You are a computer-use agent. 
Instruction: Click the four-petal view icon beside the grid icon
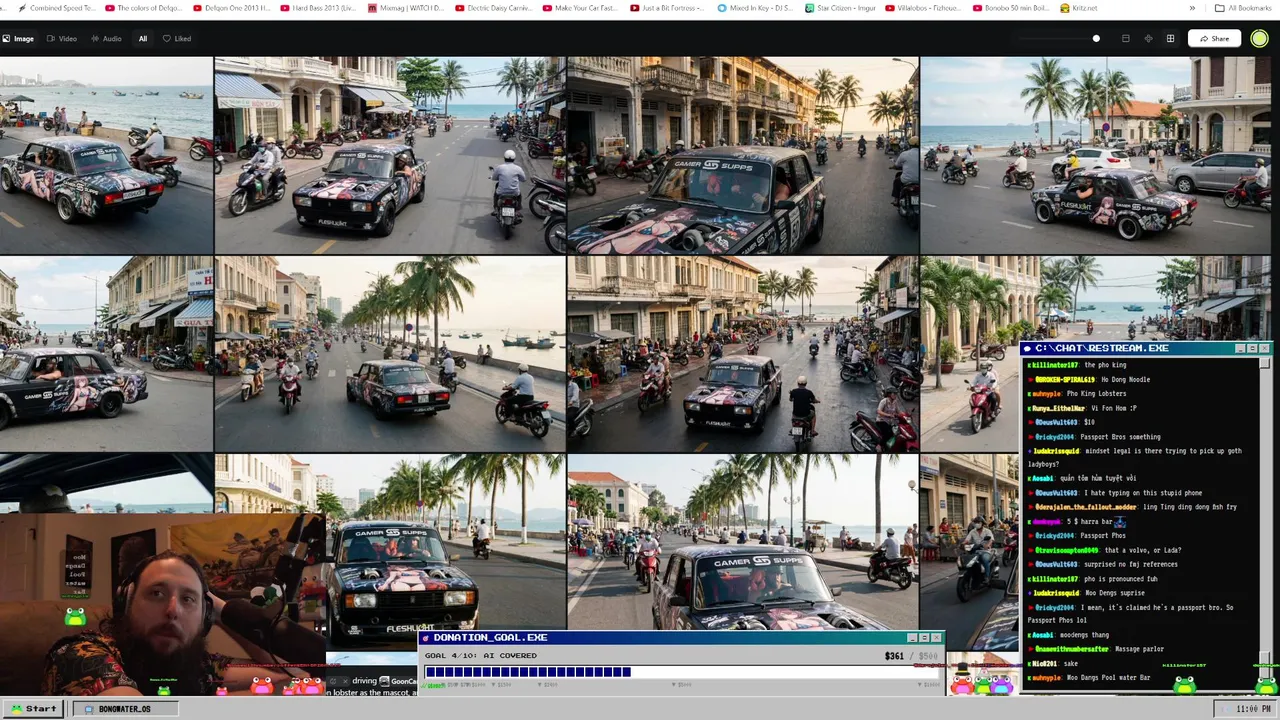point(1148,39)
